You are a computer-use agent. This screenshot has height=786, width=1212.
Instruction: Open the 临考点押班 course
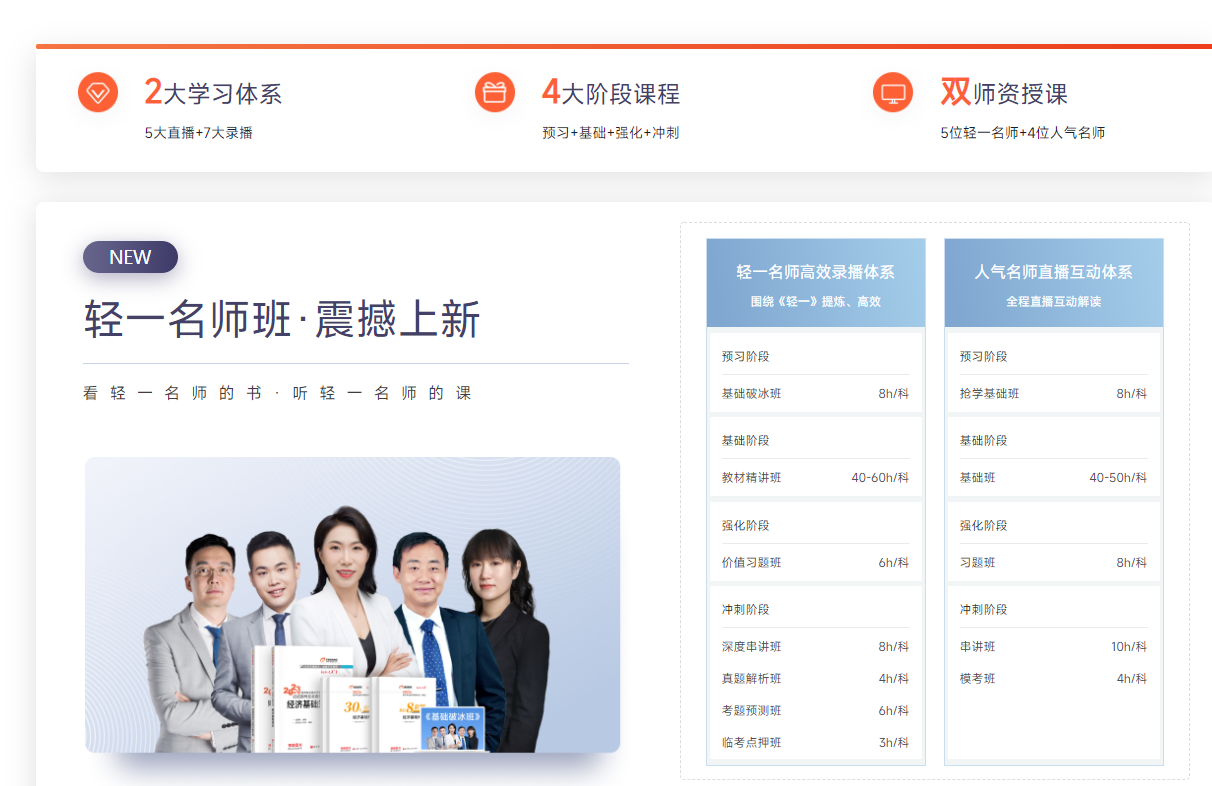tap(815, 743)
